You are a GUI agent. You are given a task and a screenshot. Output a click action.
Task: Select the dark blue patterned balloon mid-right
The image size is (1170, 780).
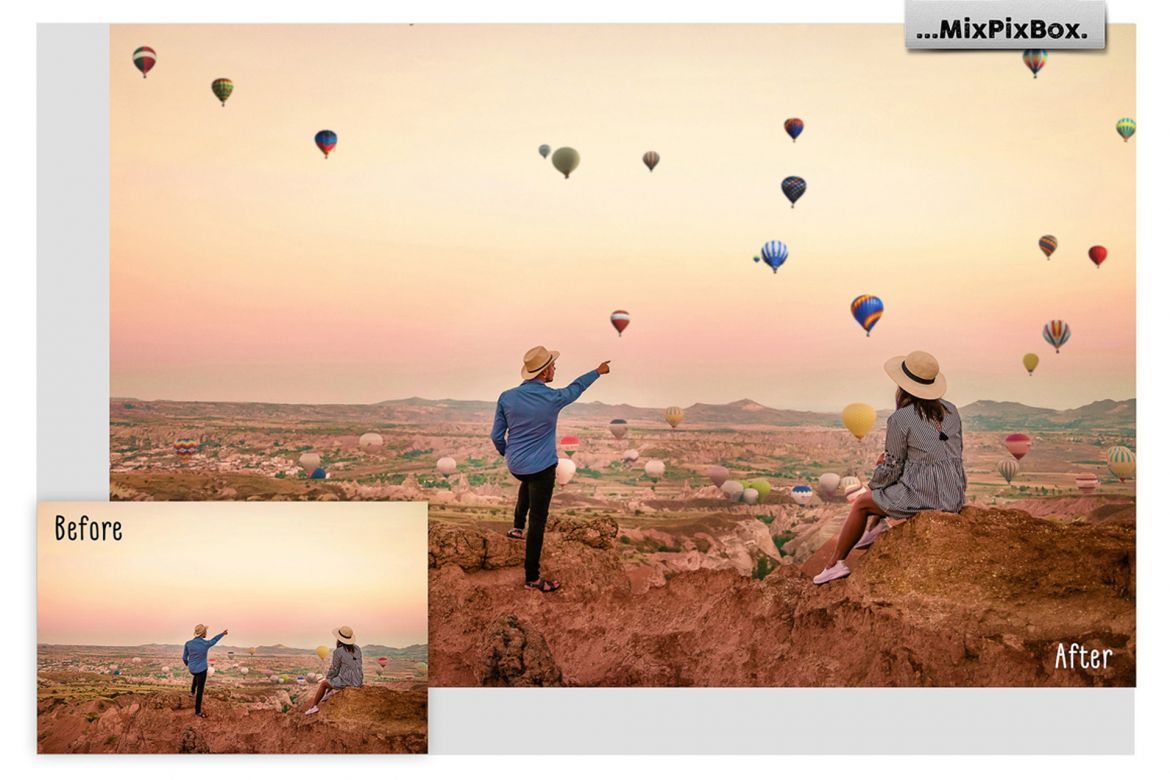pyautogui.click(x=792, y=188)
